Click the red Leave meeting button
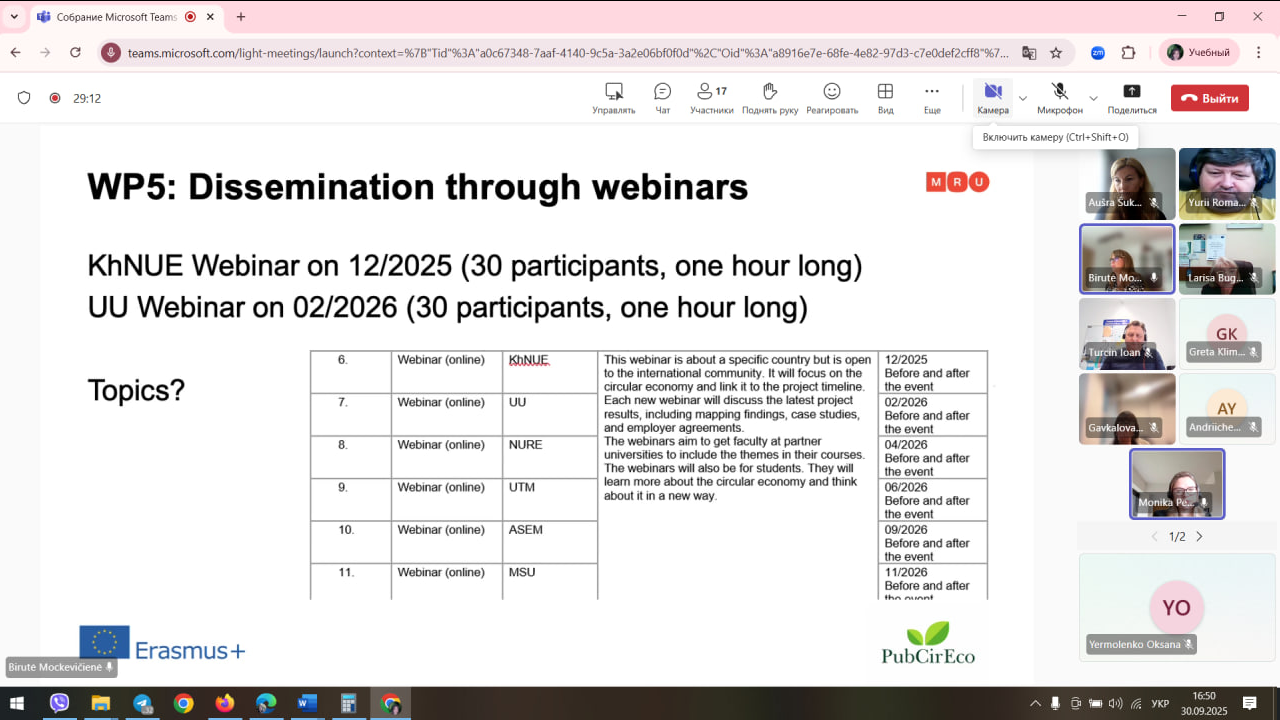Screen dimensions: 1280x720 [1209, 98]
